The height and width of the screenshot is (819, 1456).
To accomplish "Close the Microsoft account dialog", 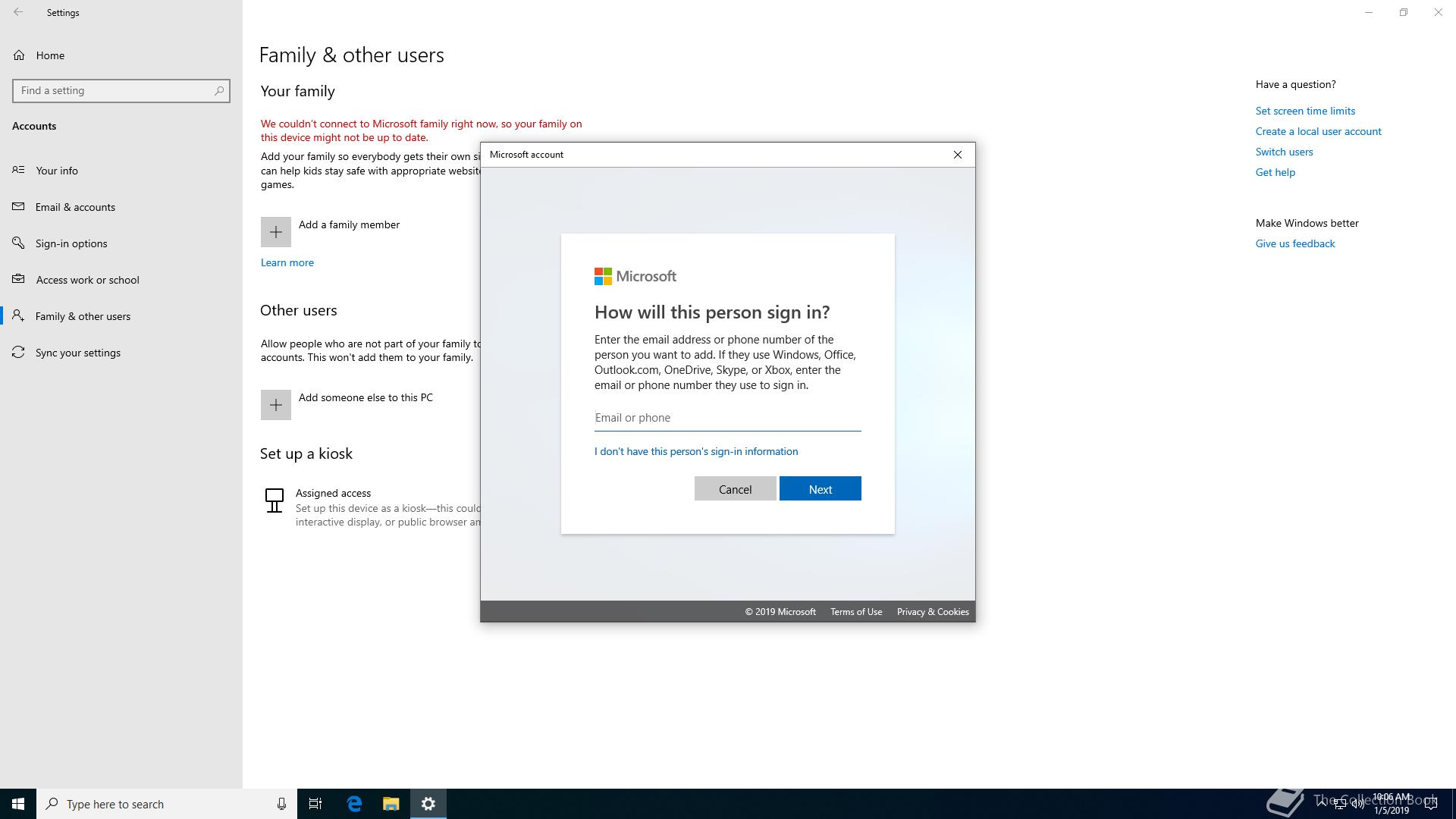I will [957, 155].
